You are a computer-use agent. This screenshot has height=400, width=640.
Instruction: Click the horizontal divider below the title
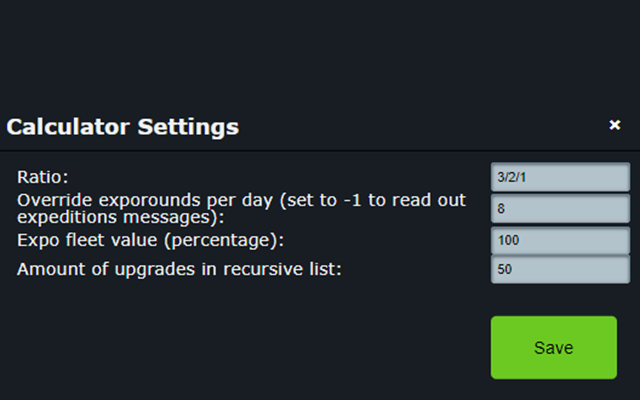click(x=320, y=151)
